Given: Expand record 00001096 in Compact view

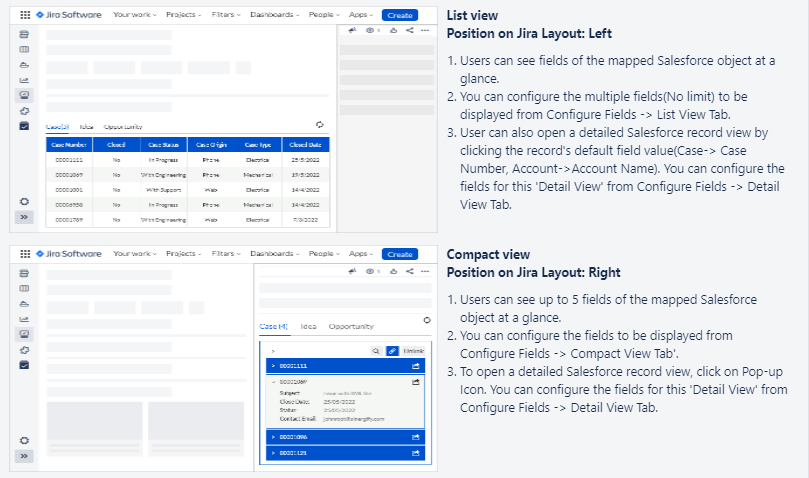Looking at the screenshot, I should point(273,437).
